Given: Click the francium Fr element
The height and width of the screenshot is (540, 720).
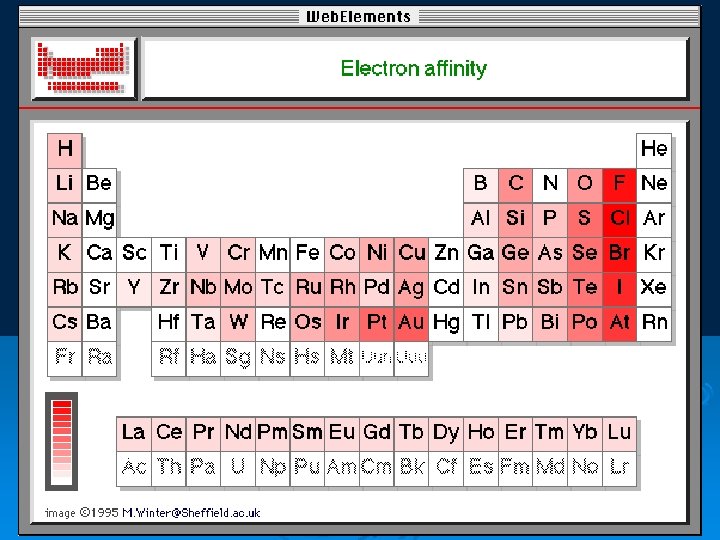Looking at the screenshot, I should pos(65,359).
